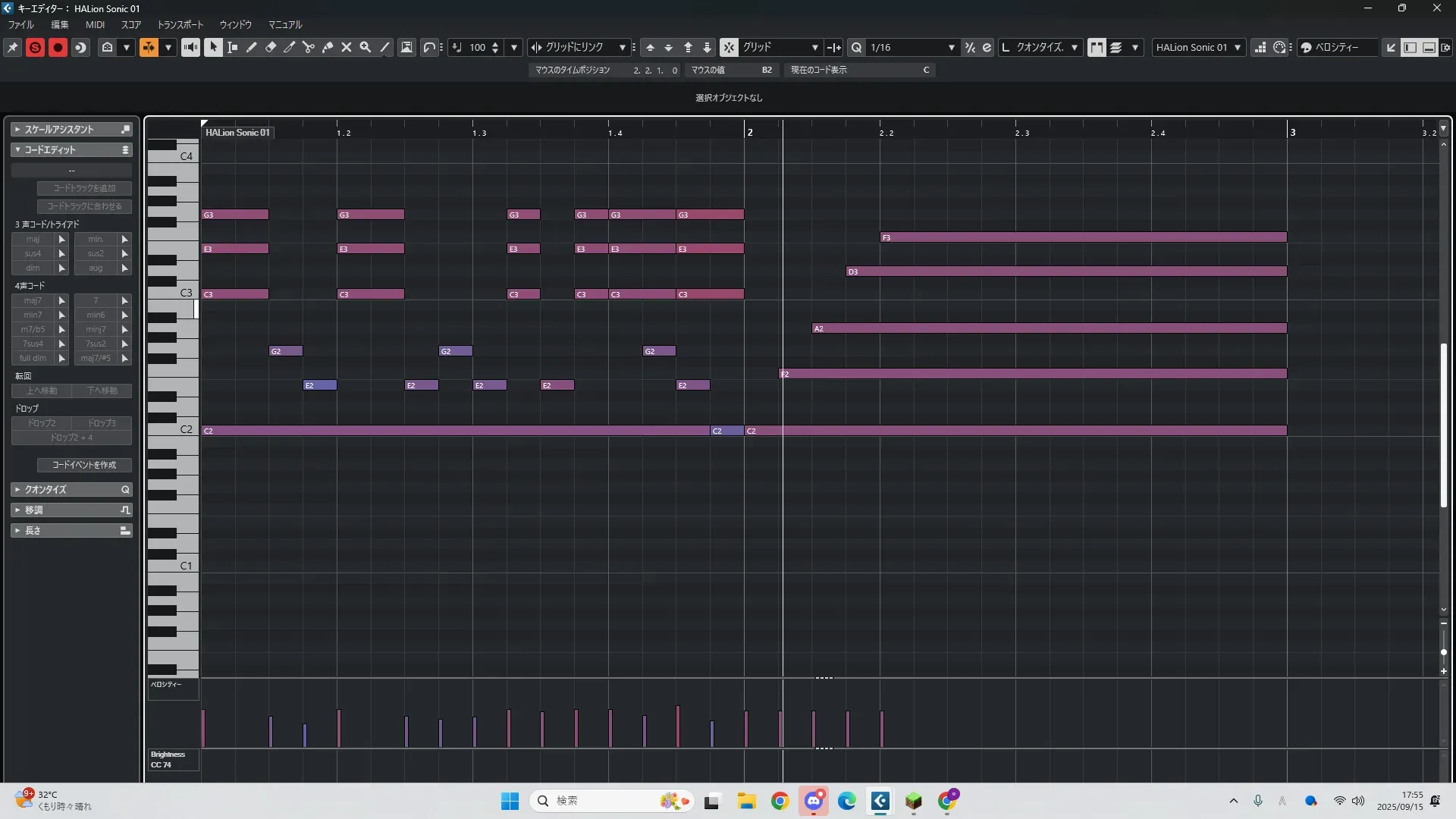
Task: Open the グリッドにリンク dropdown
Action: coord(622,47)
